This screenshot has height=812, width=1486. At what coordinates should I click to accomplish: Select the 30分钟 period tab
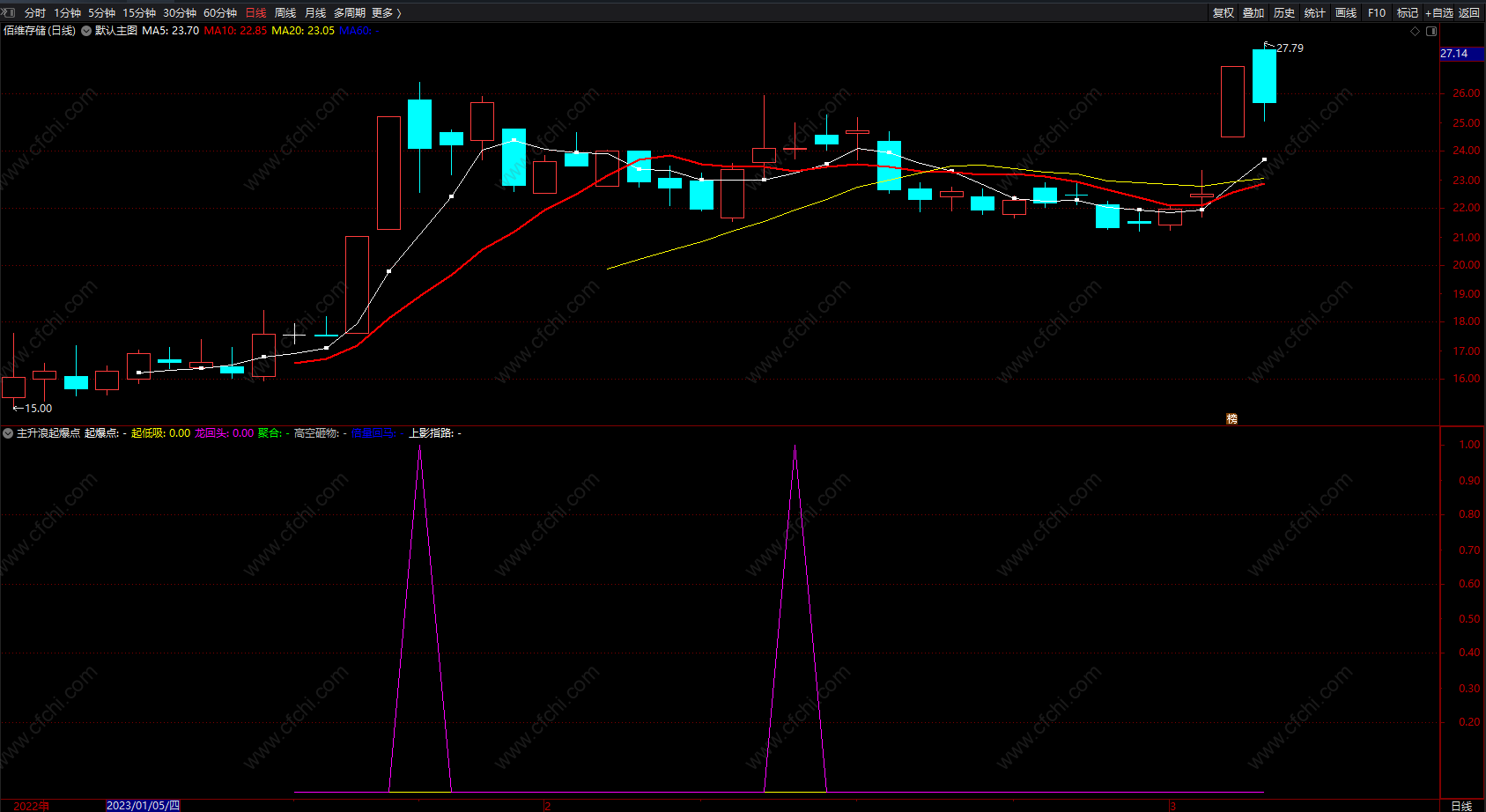point(180,12)
